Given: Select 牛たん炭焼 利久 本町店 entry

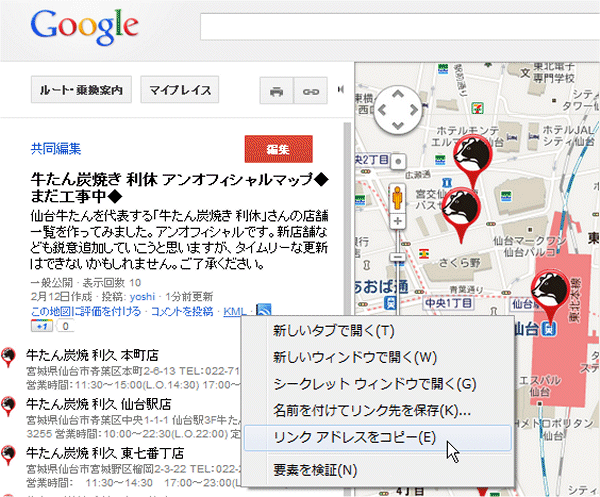Looking at the screenshot, I should click(92, 355).
